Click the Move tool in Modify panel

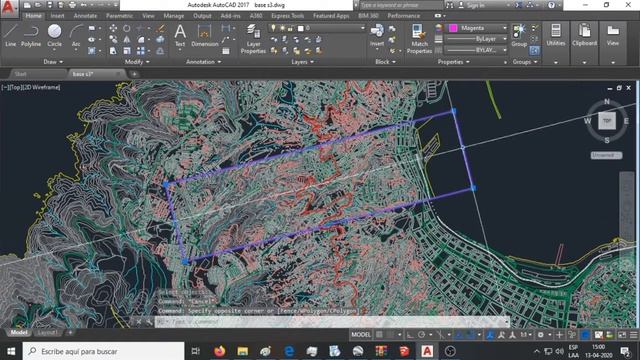pos(113,28)
